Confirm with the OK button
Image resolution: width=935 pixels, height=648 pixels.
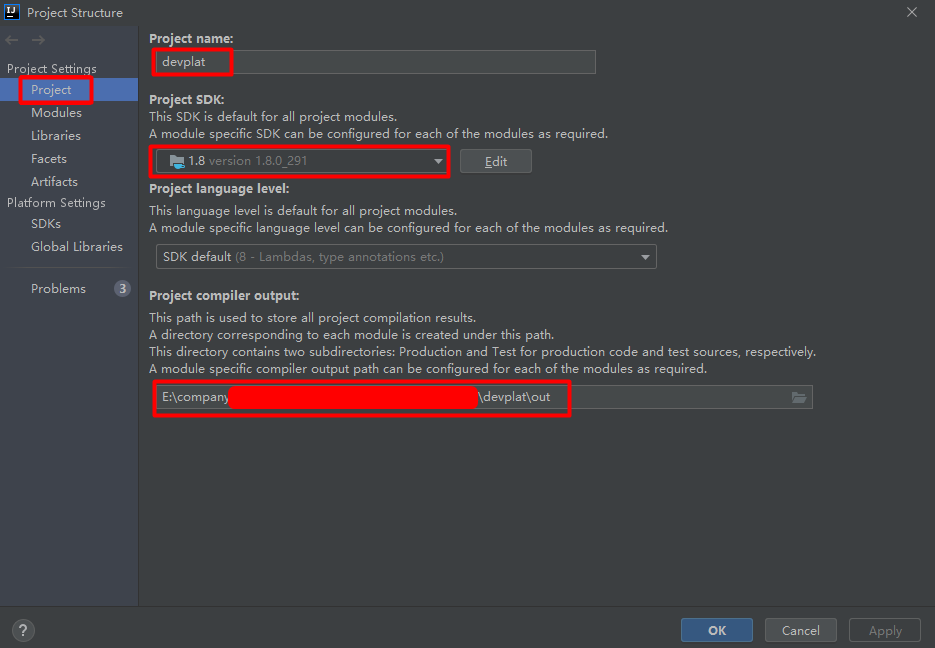[x=717, y=631]
